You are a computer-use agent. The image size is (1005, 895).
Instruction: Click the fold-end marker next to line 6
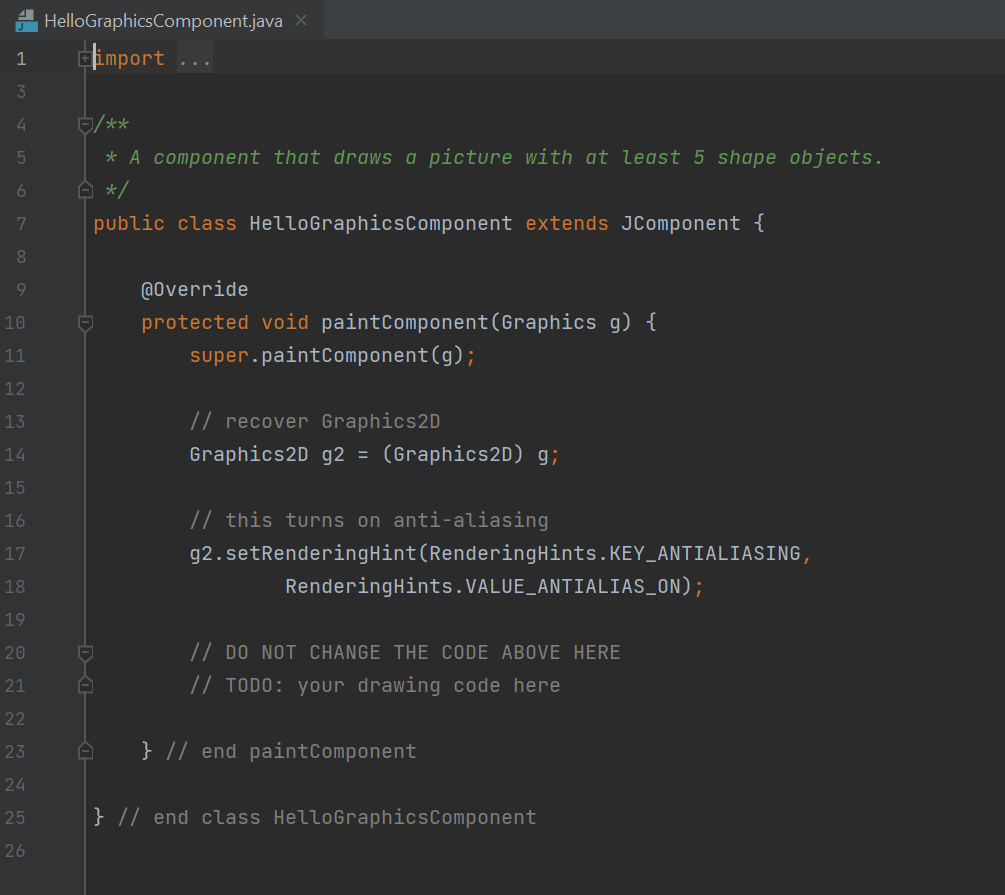84,190
